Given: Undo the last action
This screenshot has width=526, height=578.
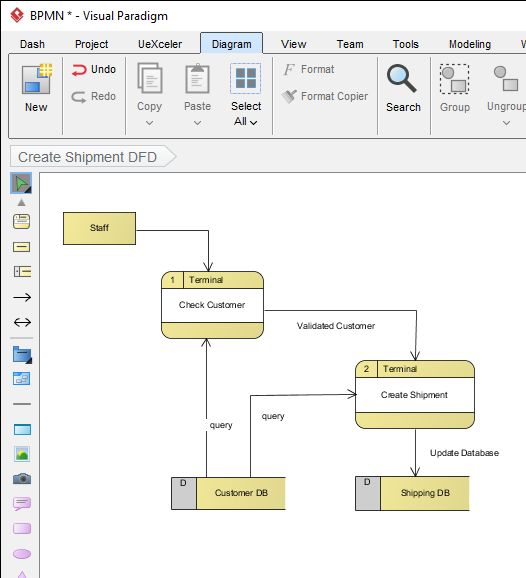Looking at the screenshot, I should [x=94, y=70].
